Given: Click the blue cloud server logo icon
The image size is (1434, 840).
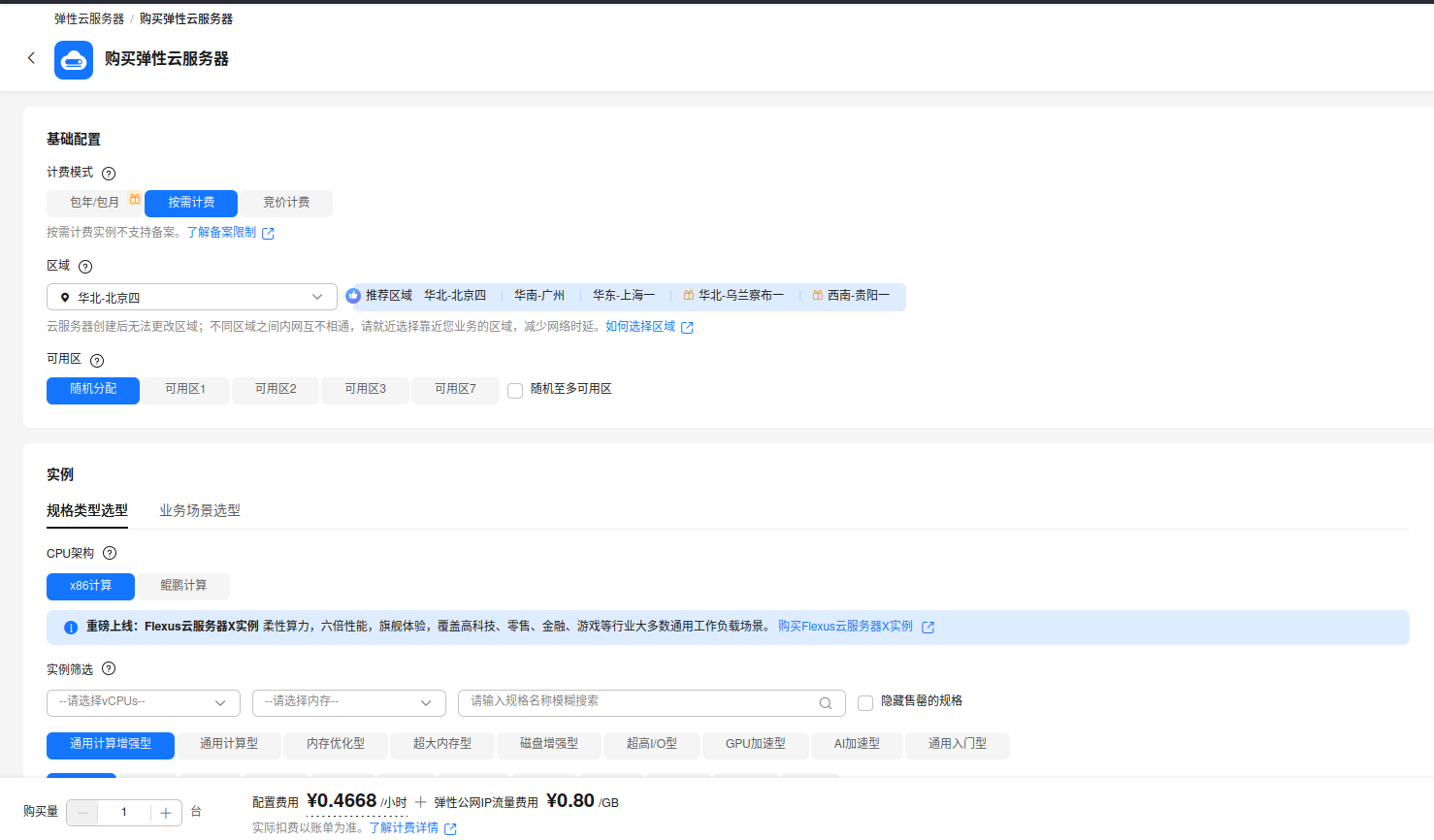Looking at the screenshot, I should (73, 59).
